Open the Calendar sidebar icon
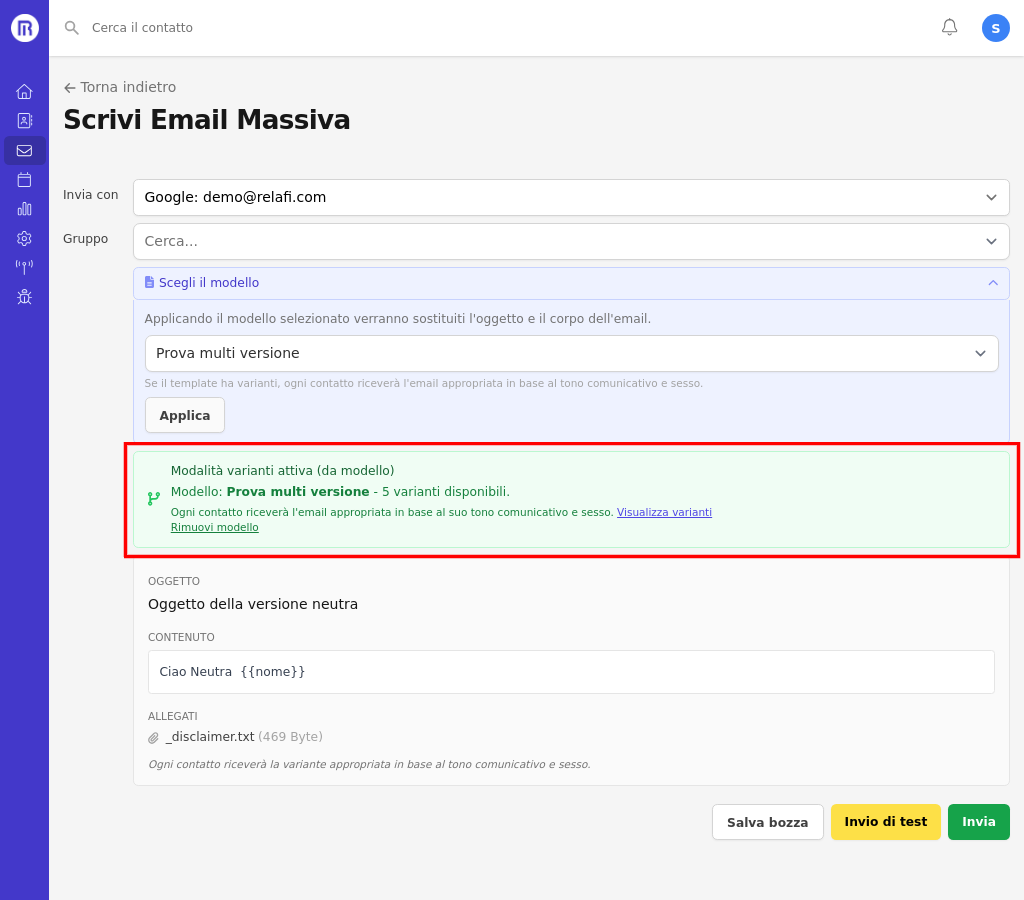The width and height of the screenshot is (1024, 900). tap(24, 180)
